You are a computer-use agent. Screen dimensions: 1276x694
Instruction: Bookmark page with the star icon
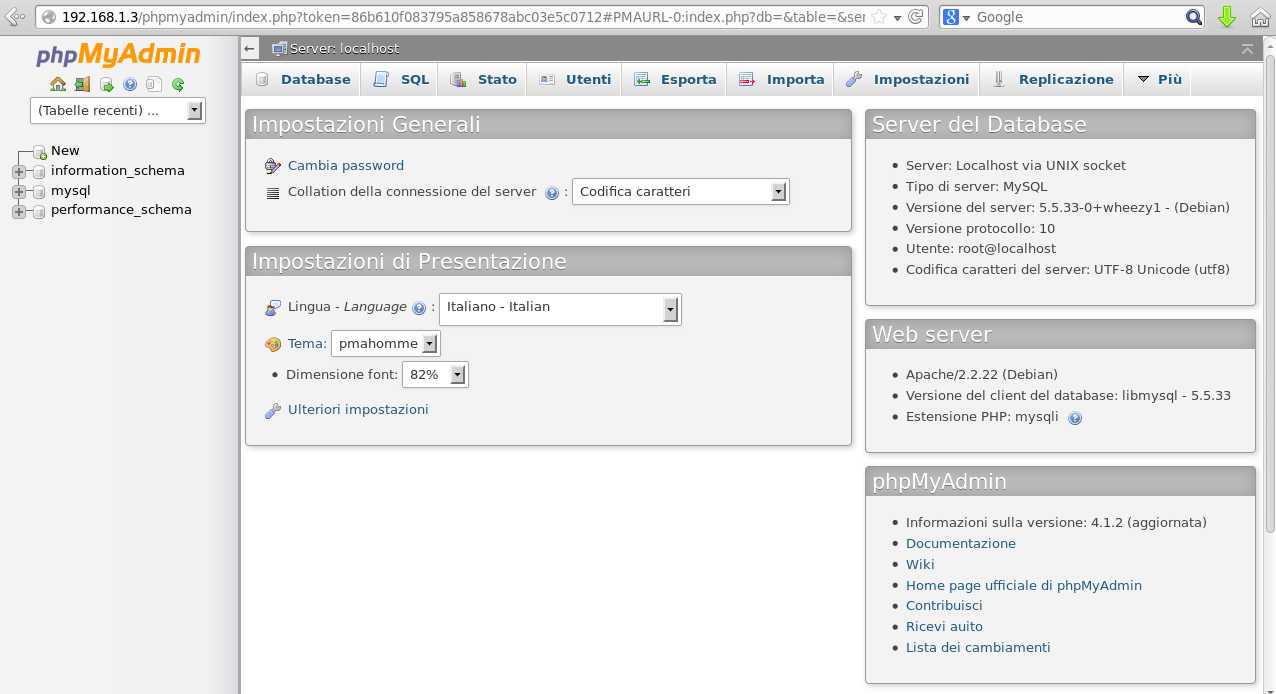coord(879,17)
